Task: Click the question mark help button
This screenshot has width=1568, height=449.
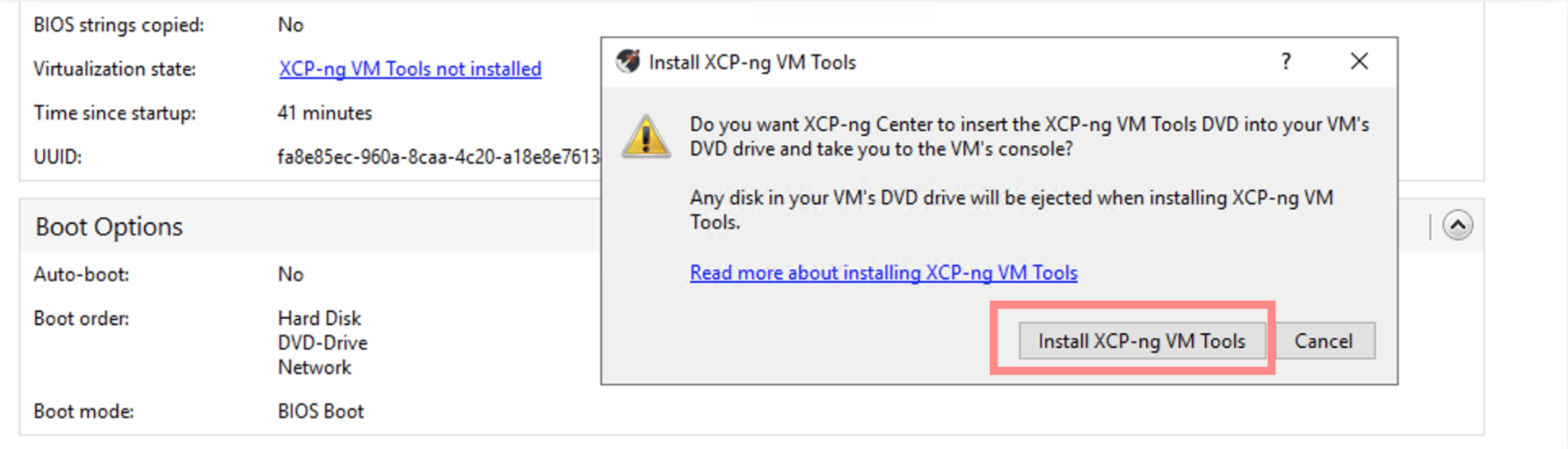Action: 1286,61
